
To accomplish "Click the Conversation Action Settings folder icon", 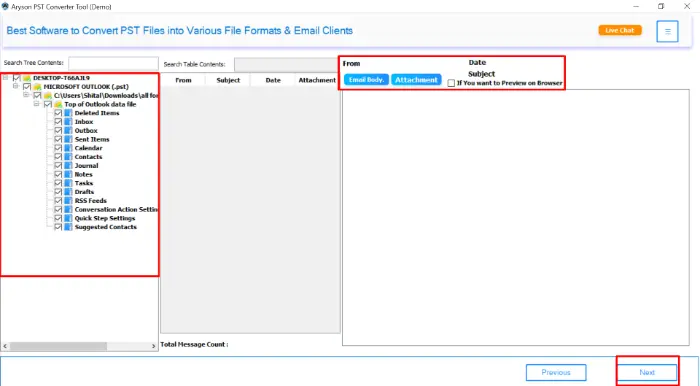I will coord(68,209).
